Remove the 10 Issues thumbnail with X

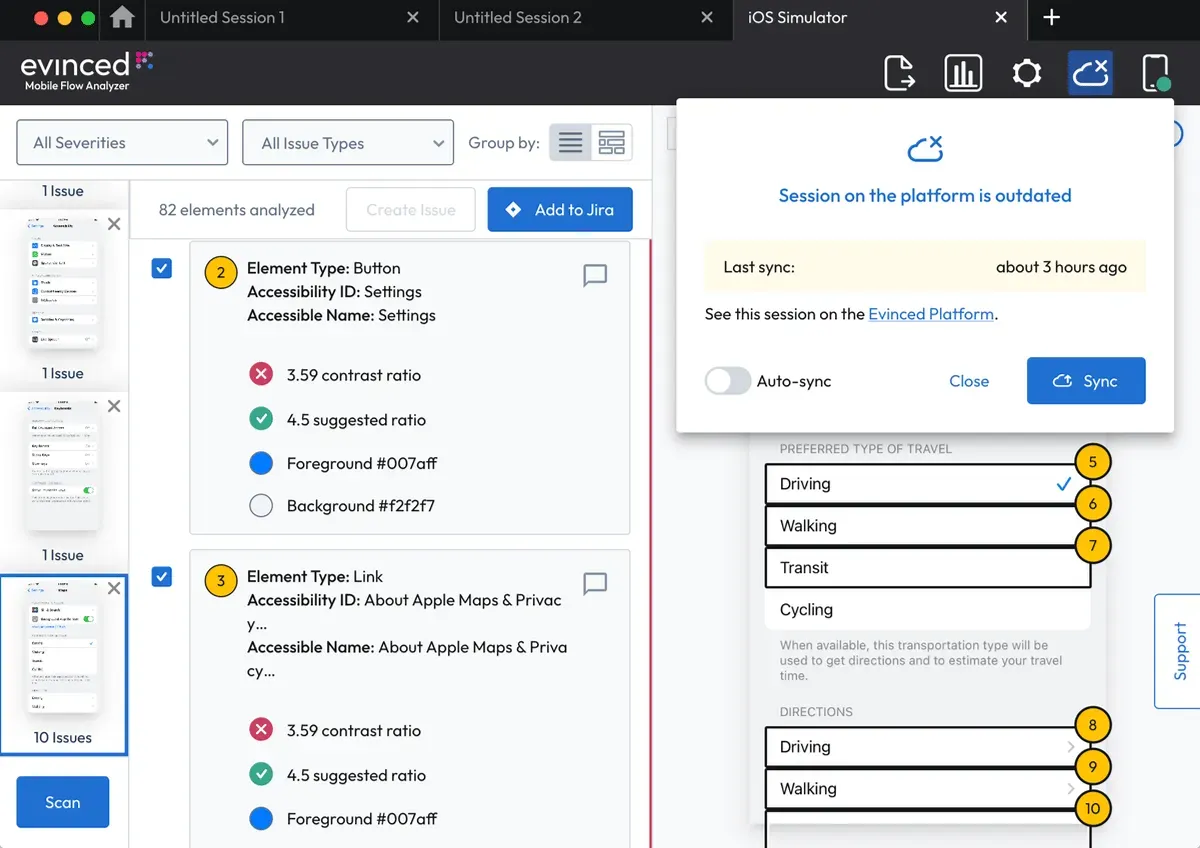click(114, 588)
